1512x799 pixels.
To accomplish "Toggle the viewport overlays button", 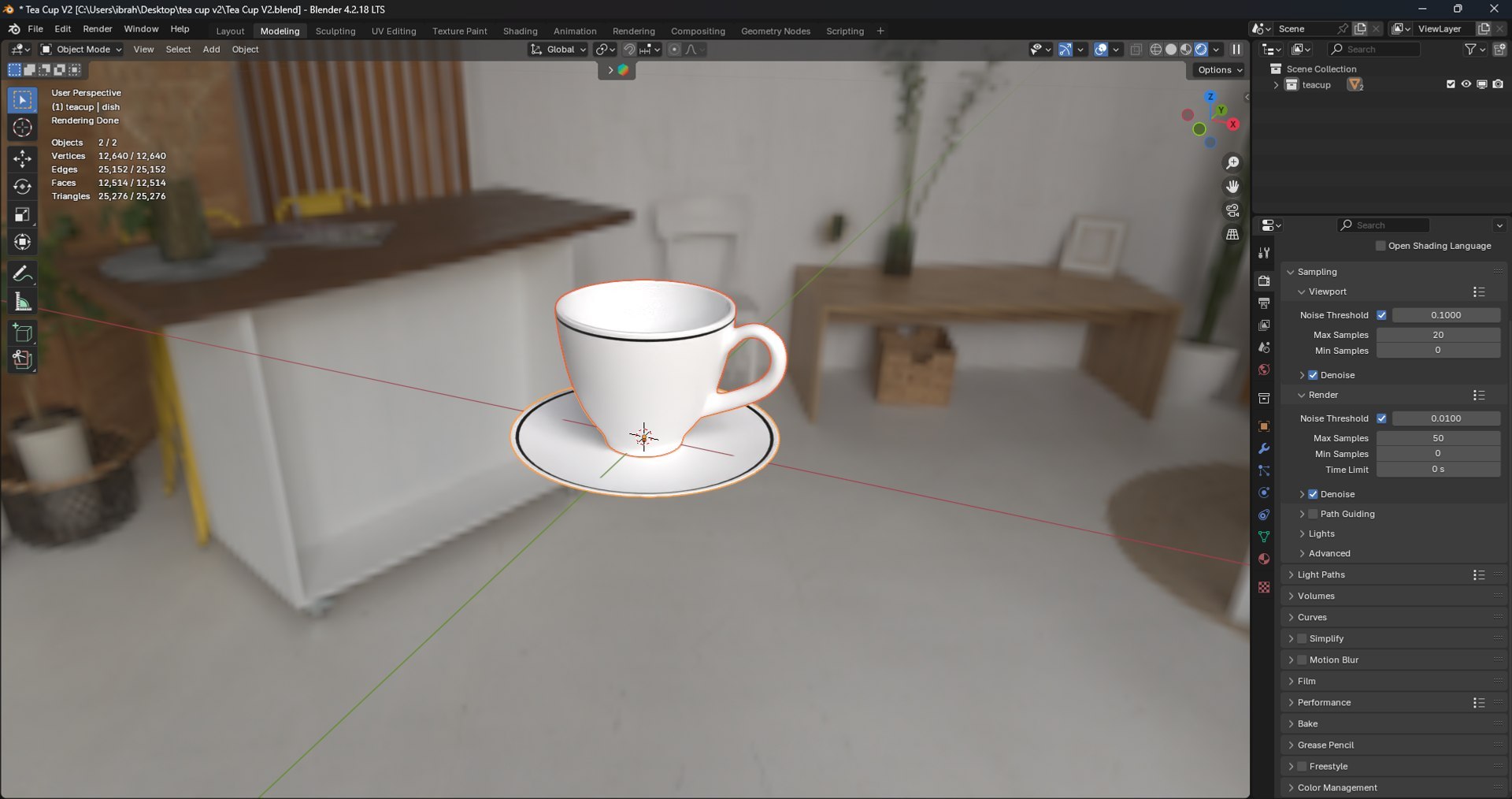I will click(1101, 50).
